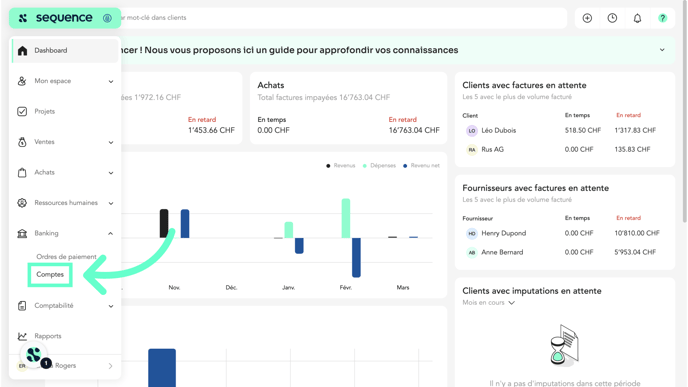Click Henry Dupond avatar badge
The width and height of the screenshot is (688, 387).
pos(472,233)
